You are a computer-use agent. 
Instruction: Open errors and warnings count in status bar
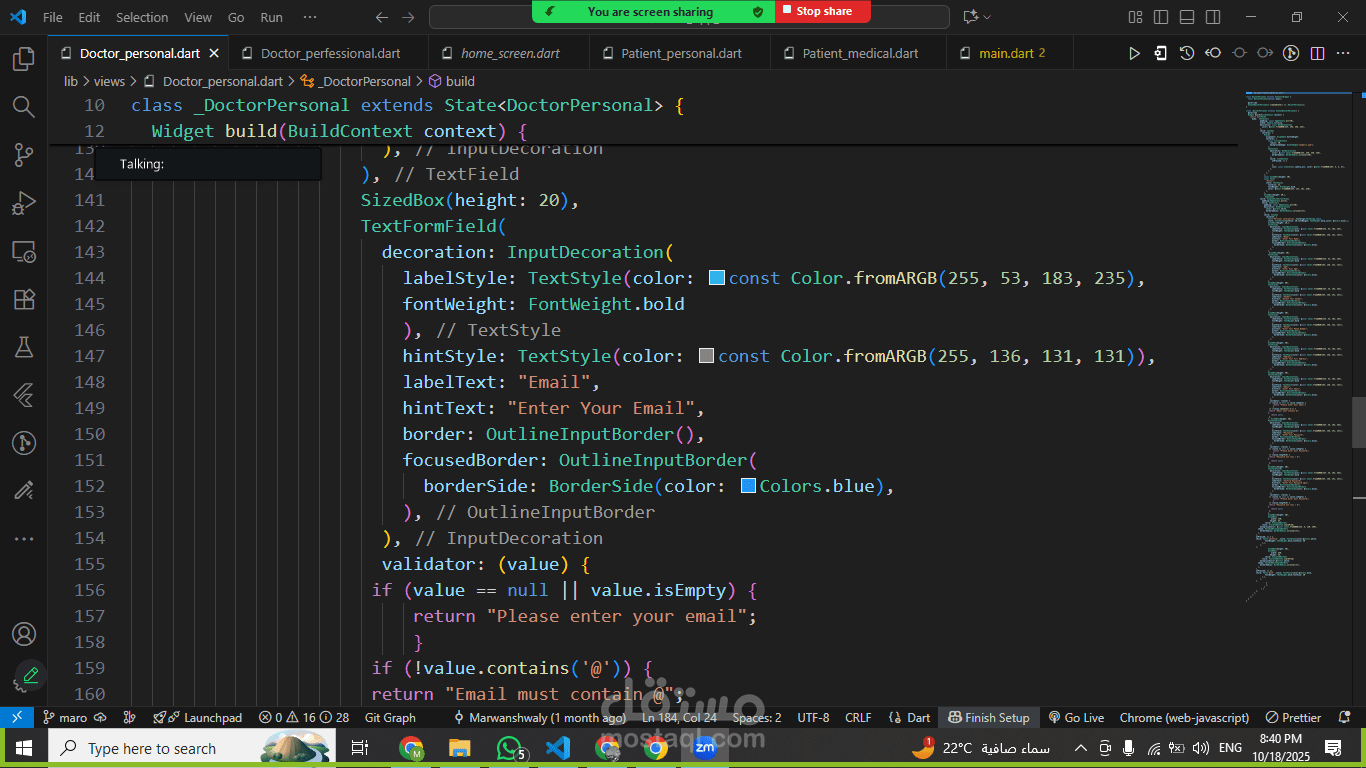point(303,717)
